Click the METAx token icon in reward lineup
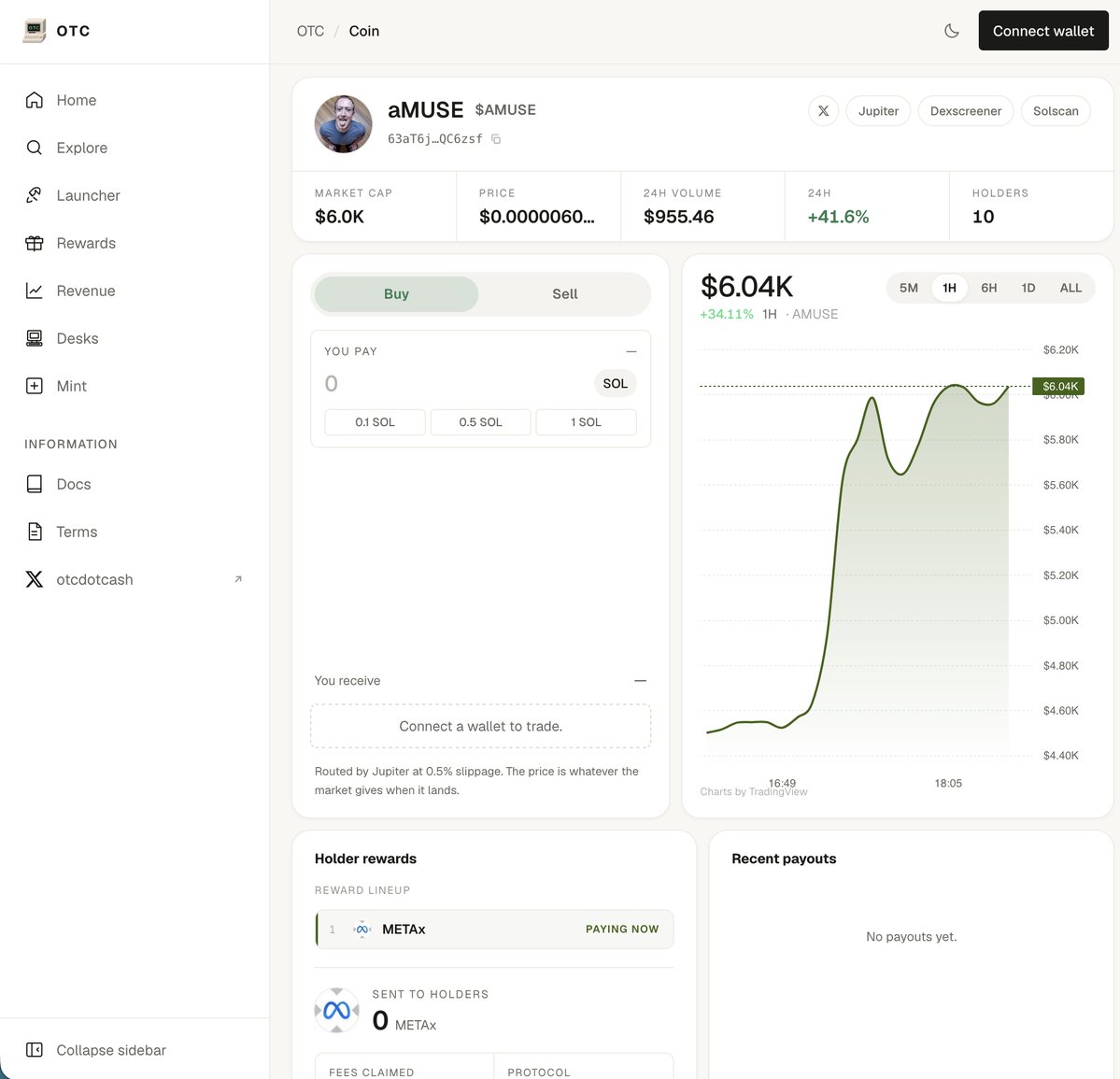1120x1079 pixels. [x=362, y=929]
